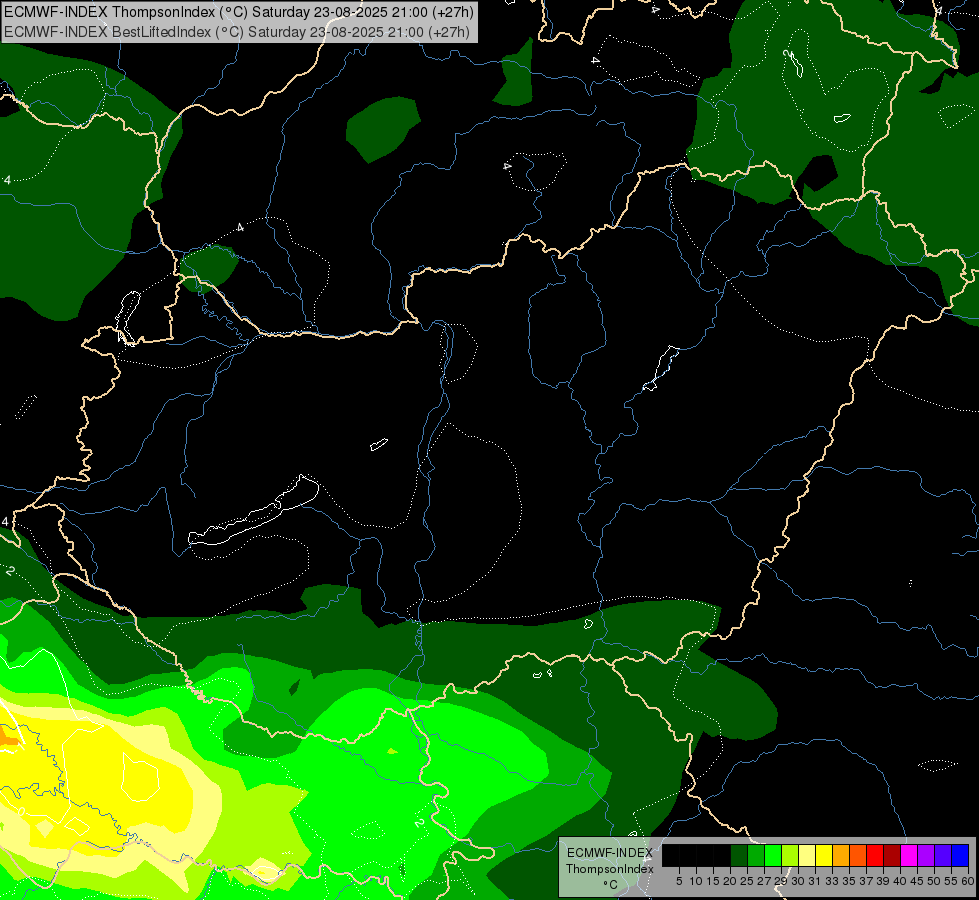Pick the orange 33-35 legend swatch
The width and height of the screenshot is (979, 900).
841,855
